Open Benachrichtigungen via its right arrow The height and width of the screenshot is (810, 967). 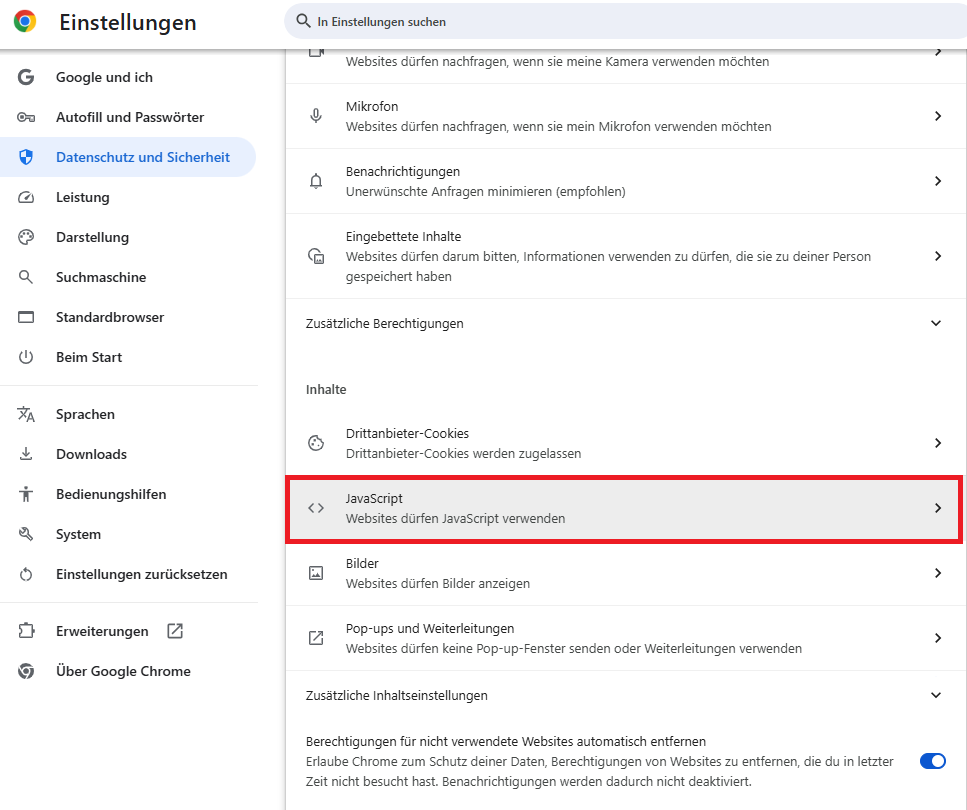(938, 181)
